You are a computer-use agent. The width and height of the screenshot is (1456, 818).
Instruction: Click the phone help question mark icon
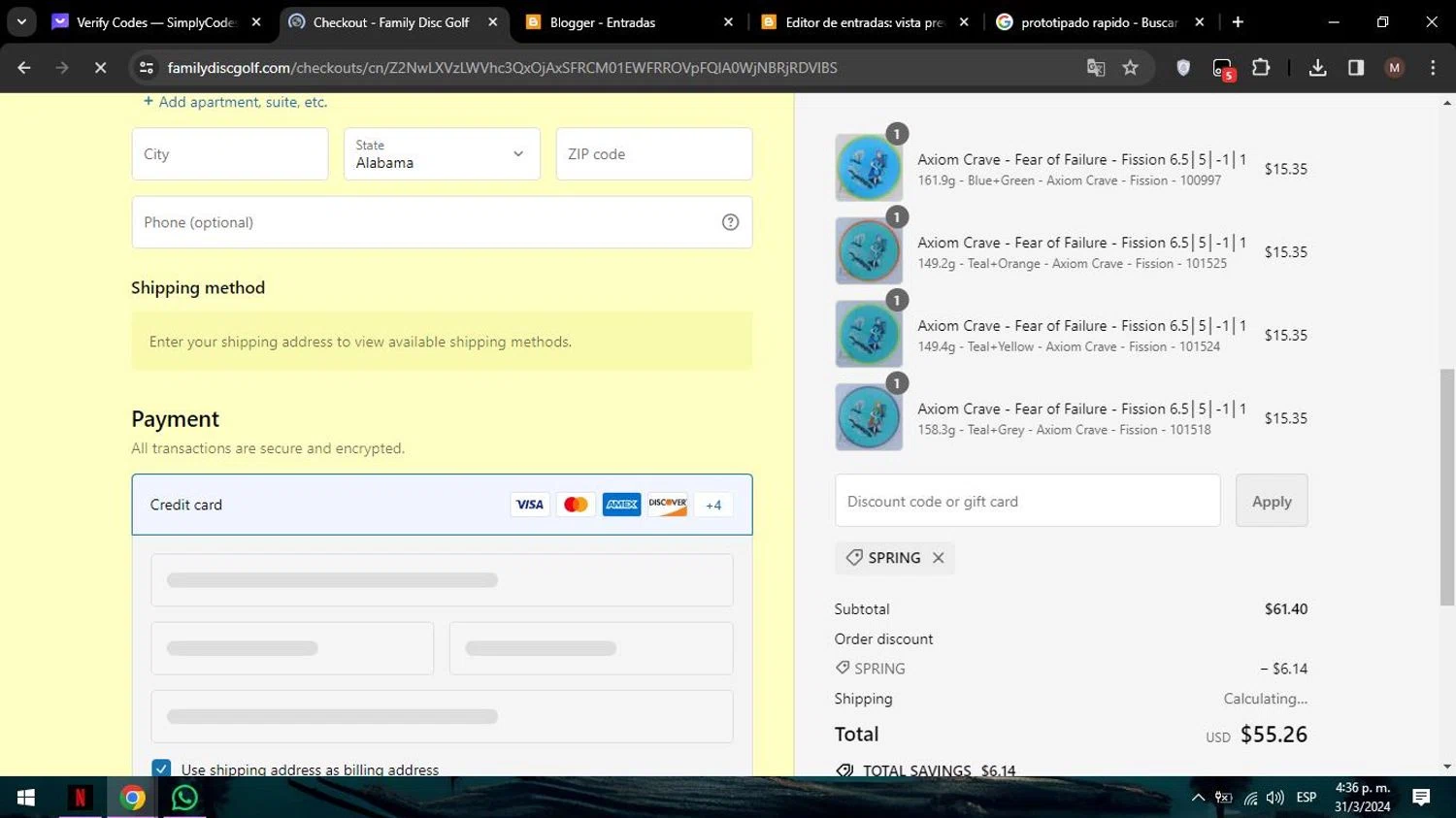pos(730,222)
